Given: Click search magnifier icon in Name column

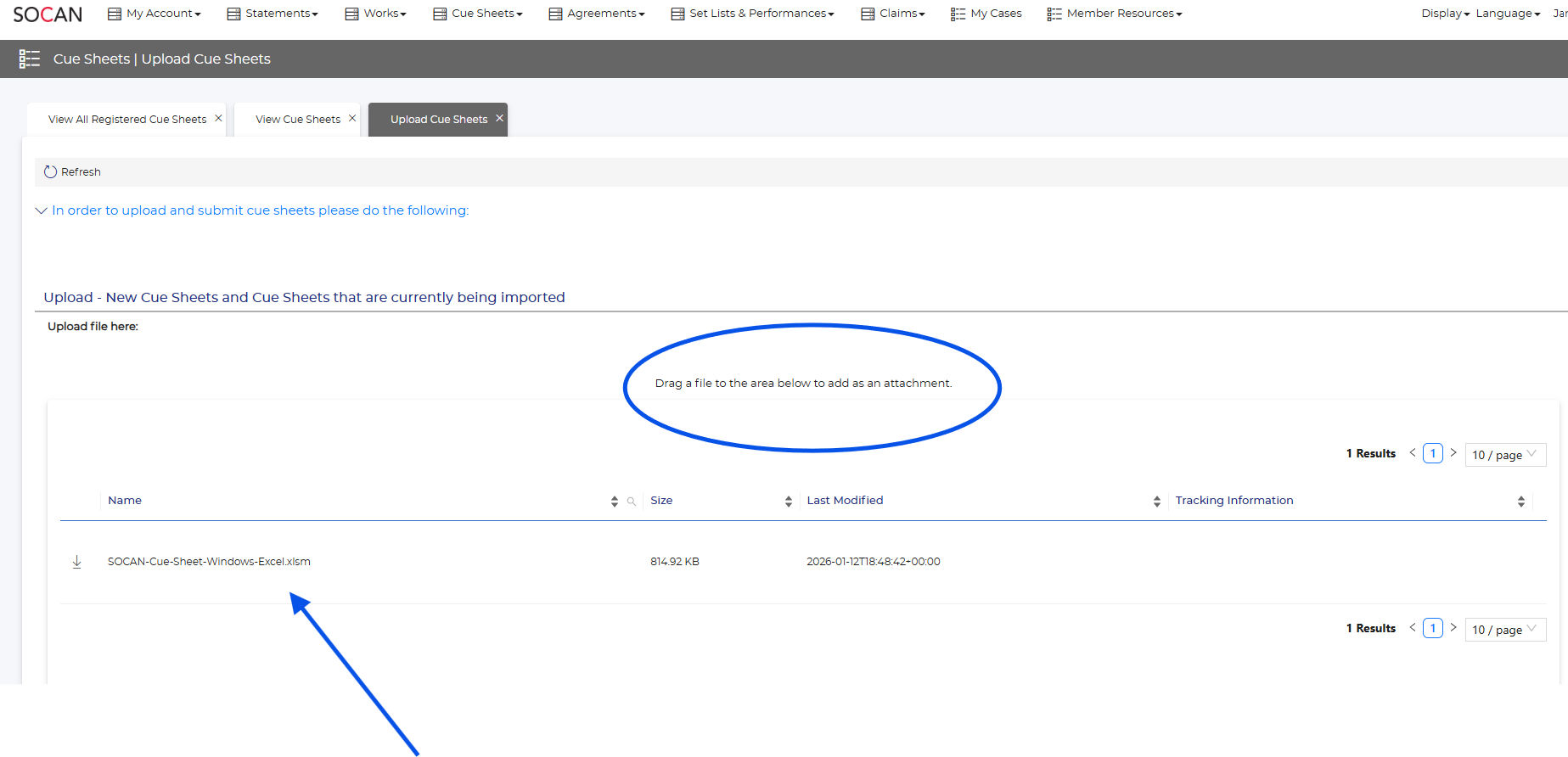Looking at the screenshot, I should [632, 502].
